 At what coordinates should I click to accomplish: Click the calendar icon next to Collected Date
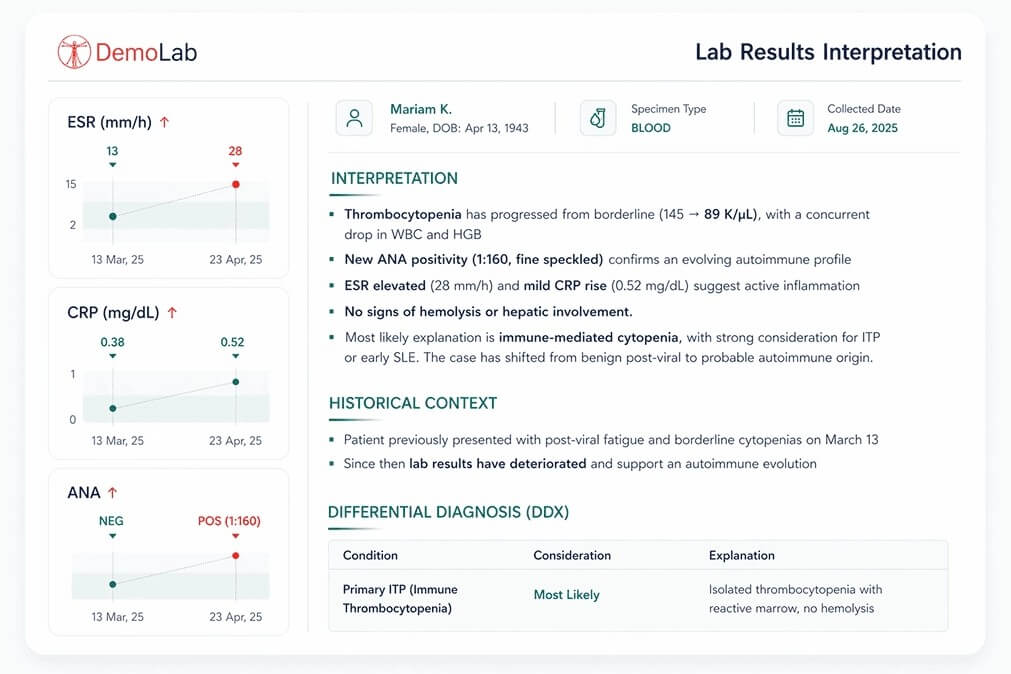point(795,118)
